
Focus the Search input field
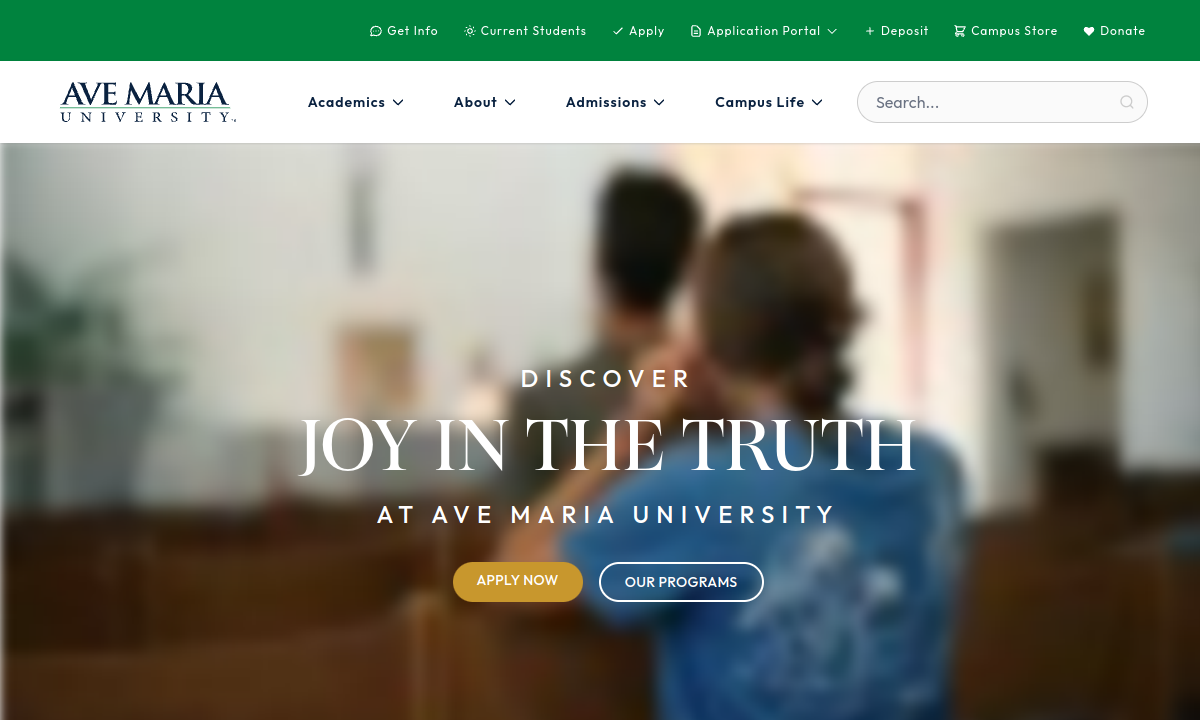(1002, 102)
